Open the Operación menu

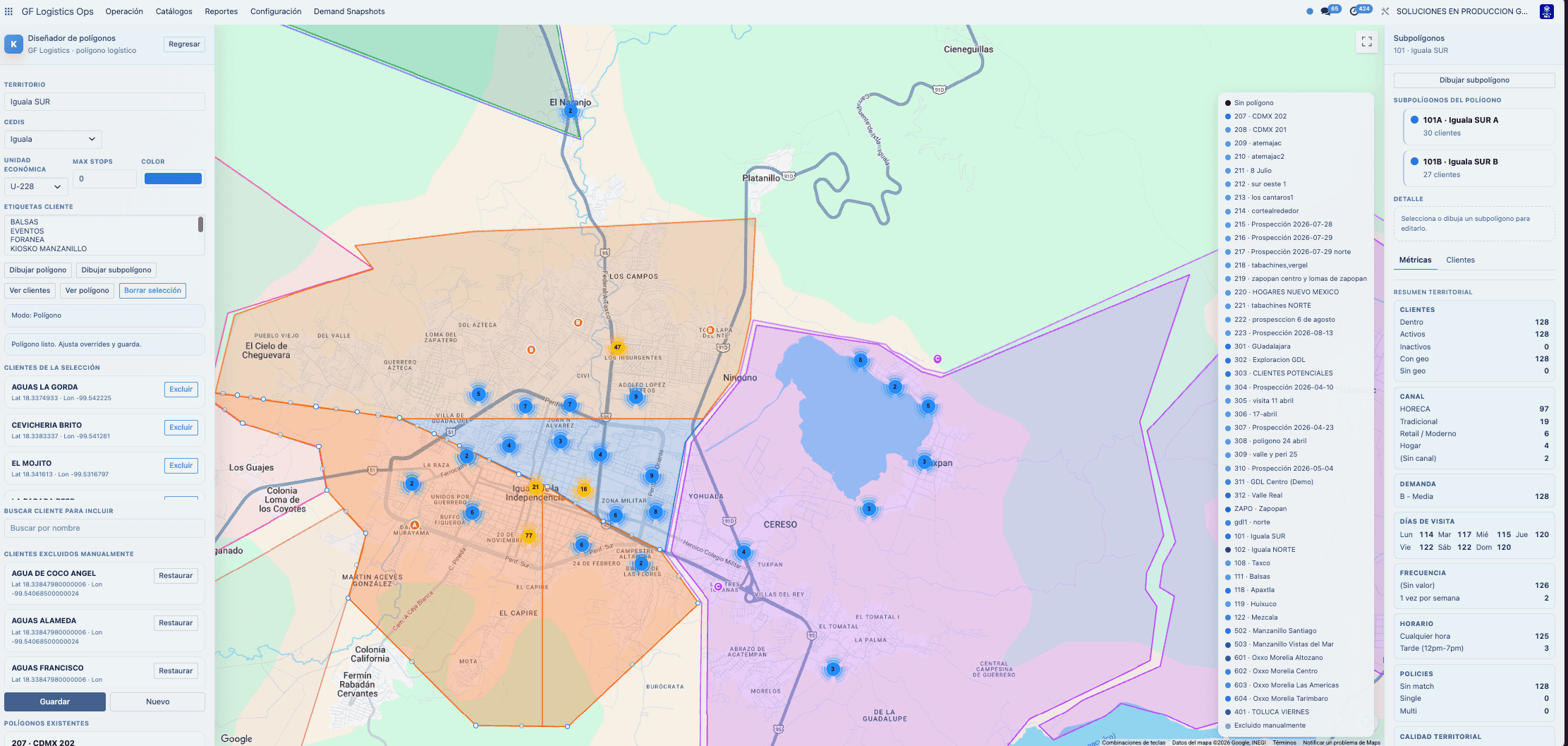[x=124, y=11]
